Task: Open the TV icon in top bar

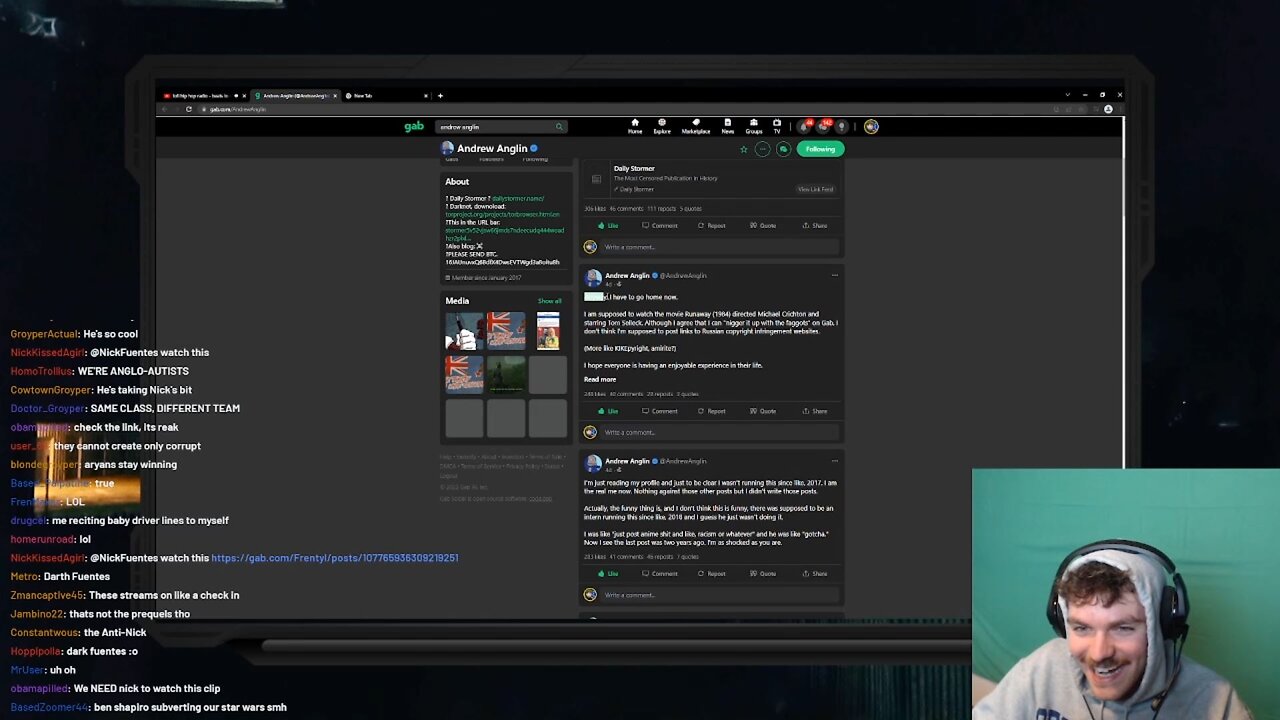Action: click(777, 126)
